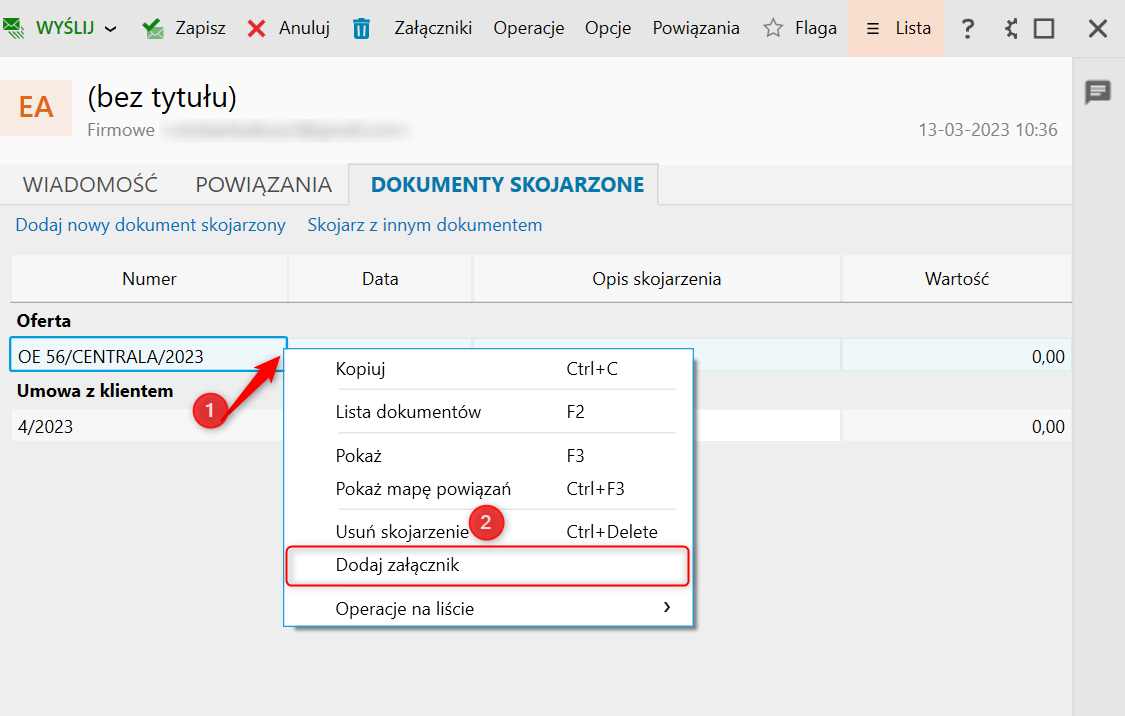Expand the Operacje na liście submenu

[488, 608]
